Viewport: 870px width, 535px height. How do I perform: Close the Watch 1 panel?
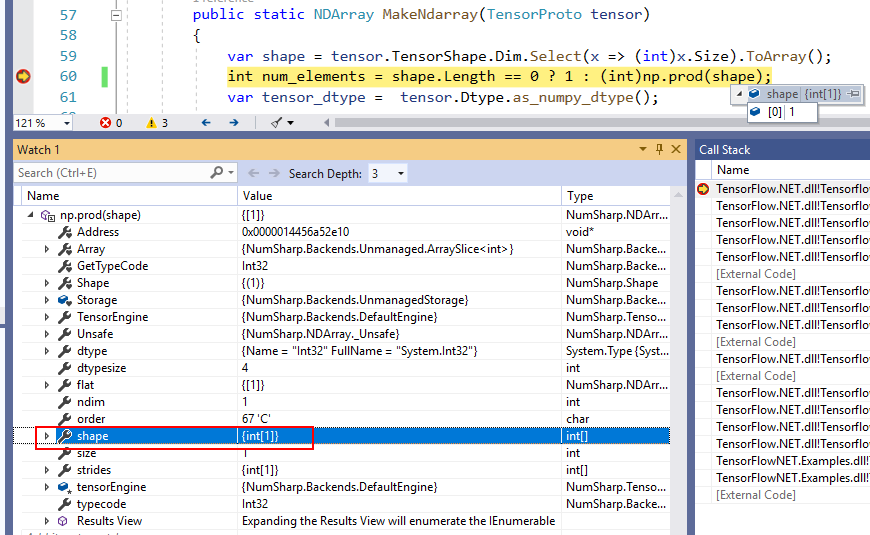point(676,149)
